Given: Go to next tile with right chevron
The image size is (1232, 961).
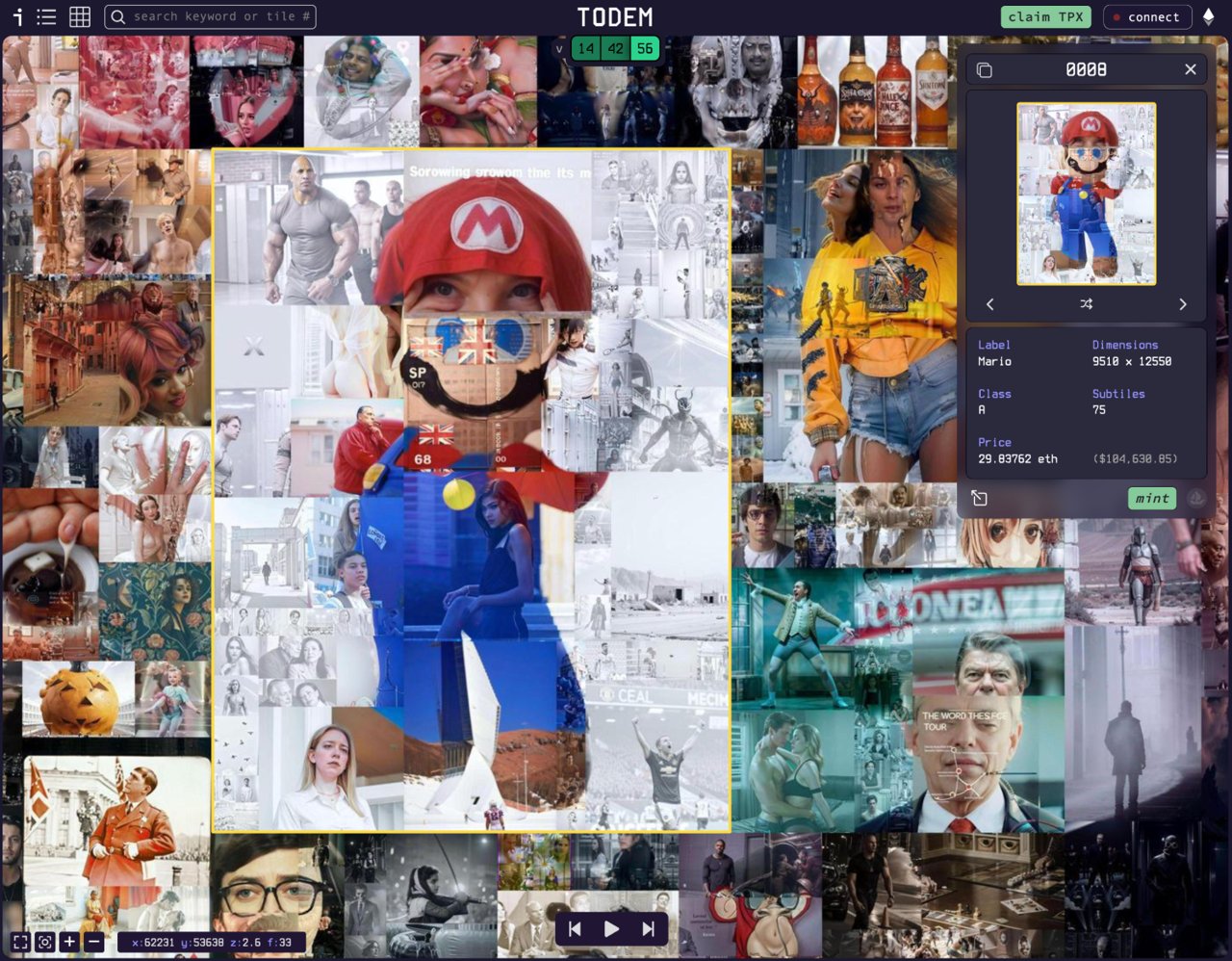Looking at the screenshot, I should tap(1183, 304).
